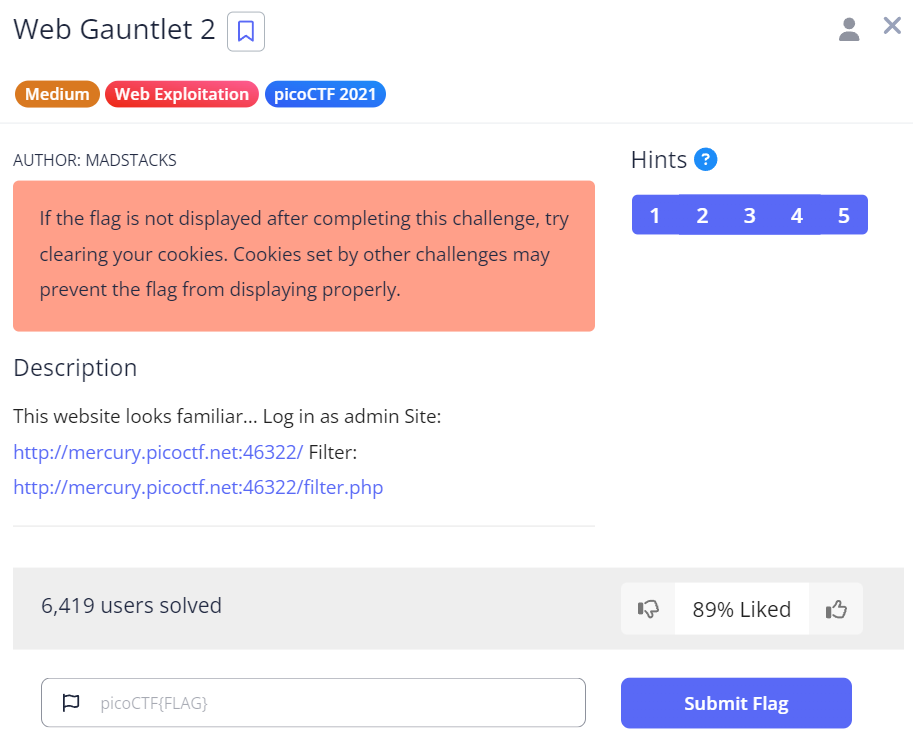Bookmark the Web Gauntlet 2 challenge
The image size is (913, 737).
tap(246, 32)
